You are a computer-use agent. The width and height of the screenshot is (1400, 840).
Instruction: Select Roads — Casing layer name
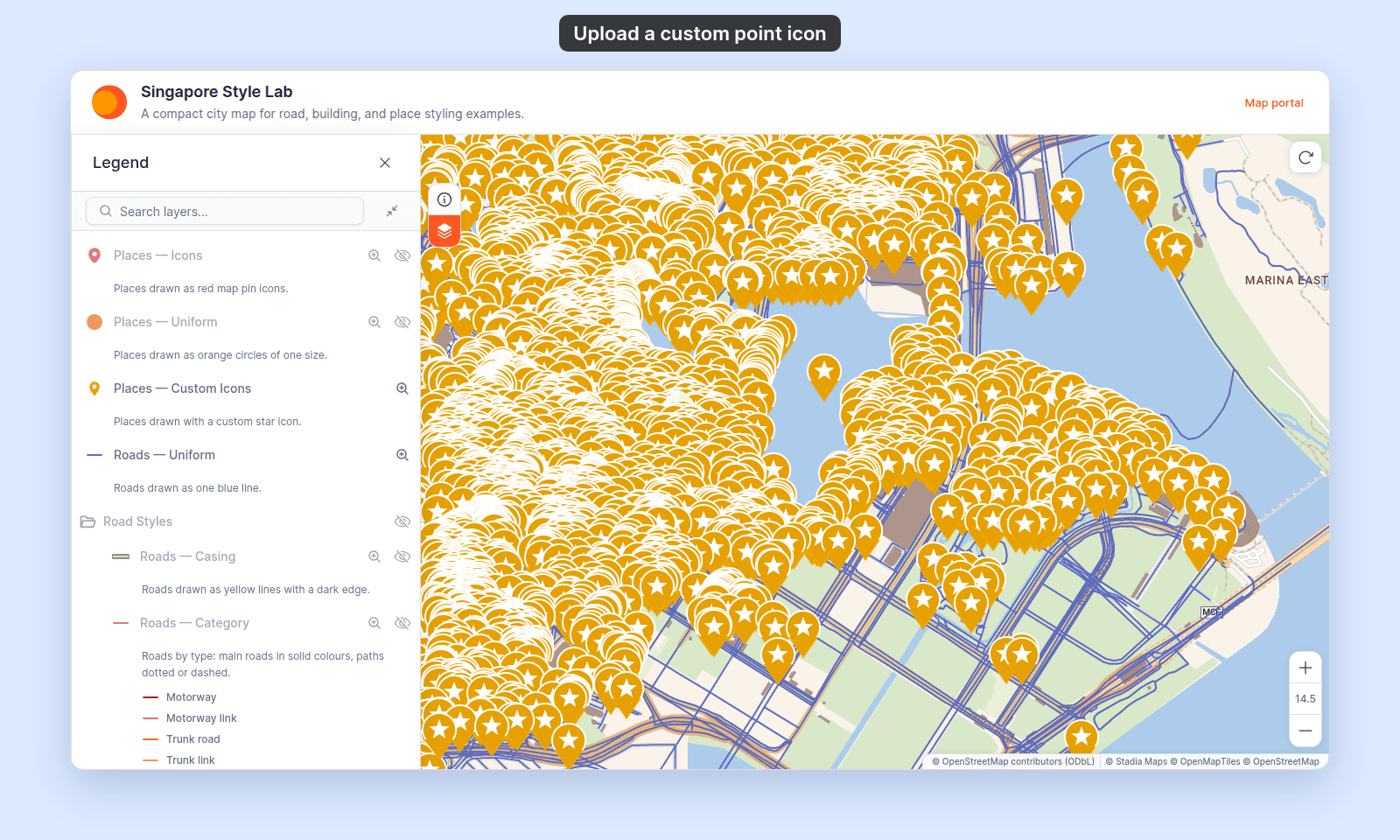click(x=187, y=556)
